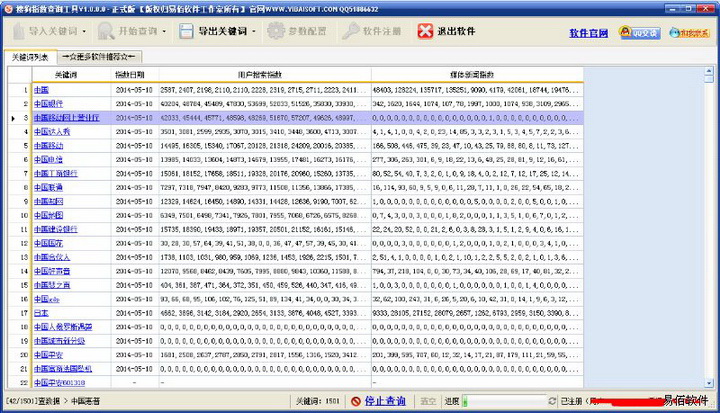Click the 开始查询 magnifier icon
The height and width of the screenshot is (413, 720).
(106, 31)
